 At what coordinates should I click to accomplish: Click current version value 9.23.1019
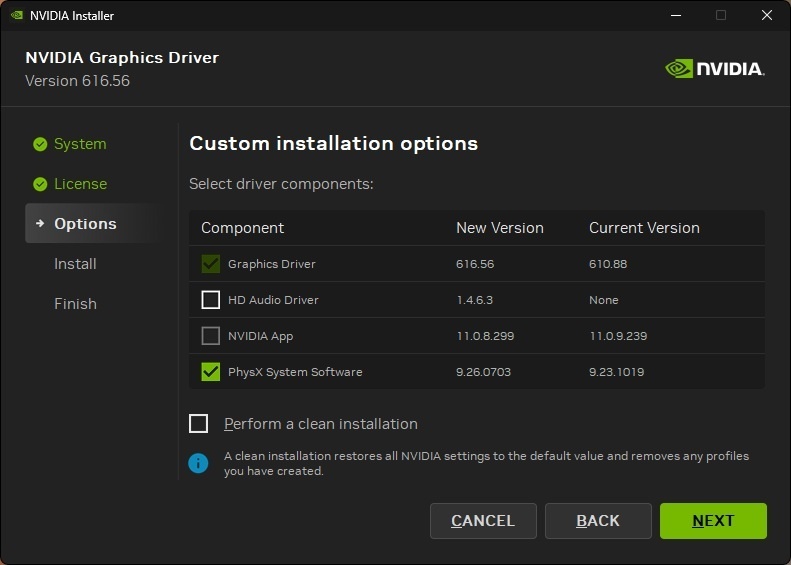click(x=616, y=372)
